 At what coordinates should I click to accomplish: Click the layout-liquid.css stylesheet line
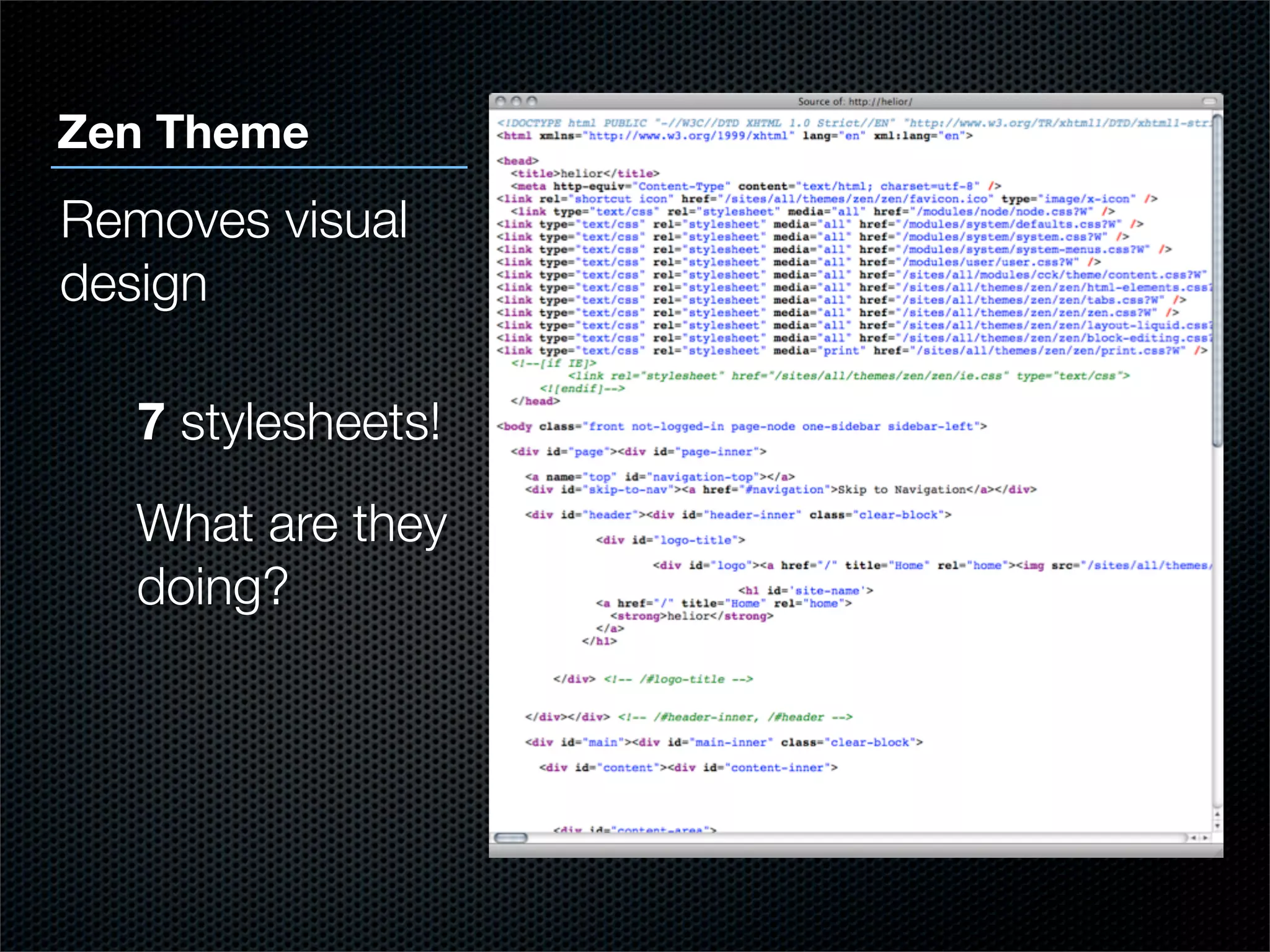(854, 325)
